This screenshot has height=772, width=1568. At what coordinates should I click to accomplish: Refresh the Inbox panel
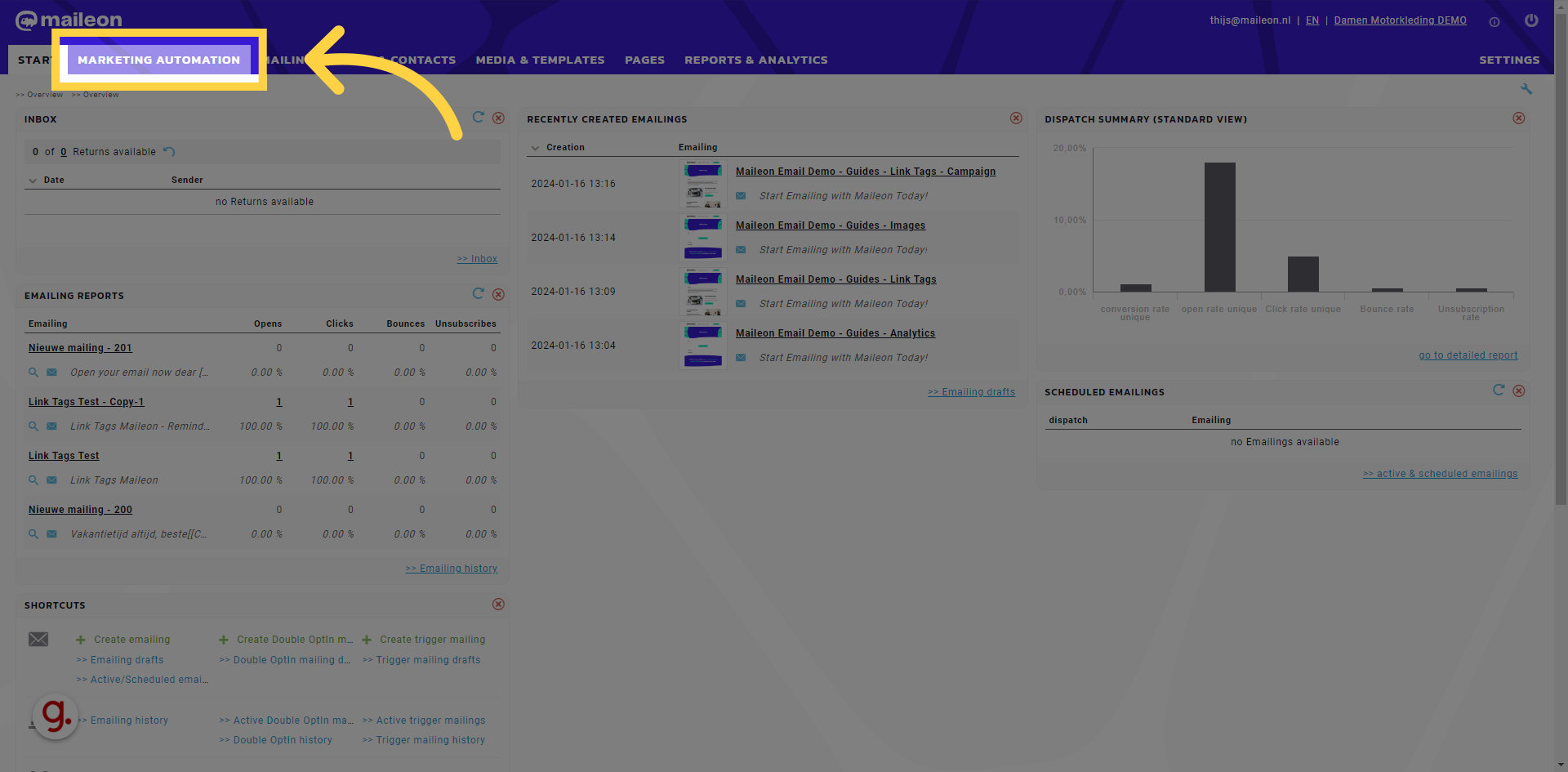tap(479, 117)
